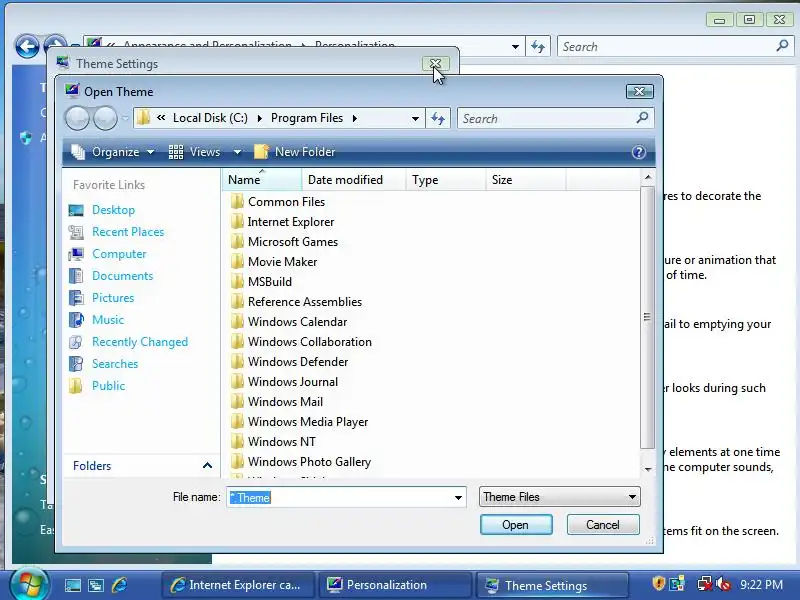800x600 pixels.
Task: Select the Windows Defender folder icon
Action: [x=237, y=361]
